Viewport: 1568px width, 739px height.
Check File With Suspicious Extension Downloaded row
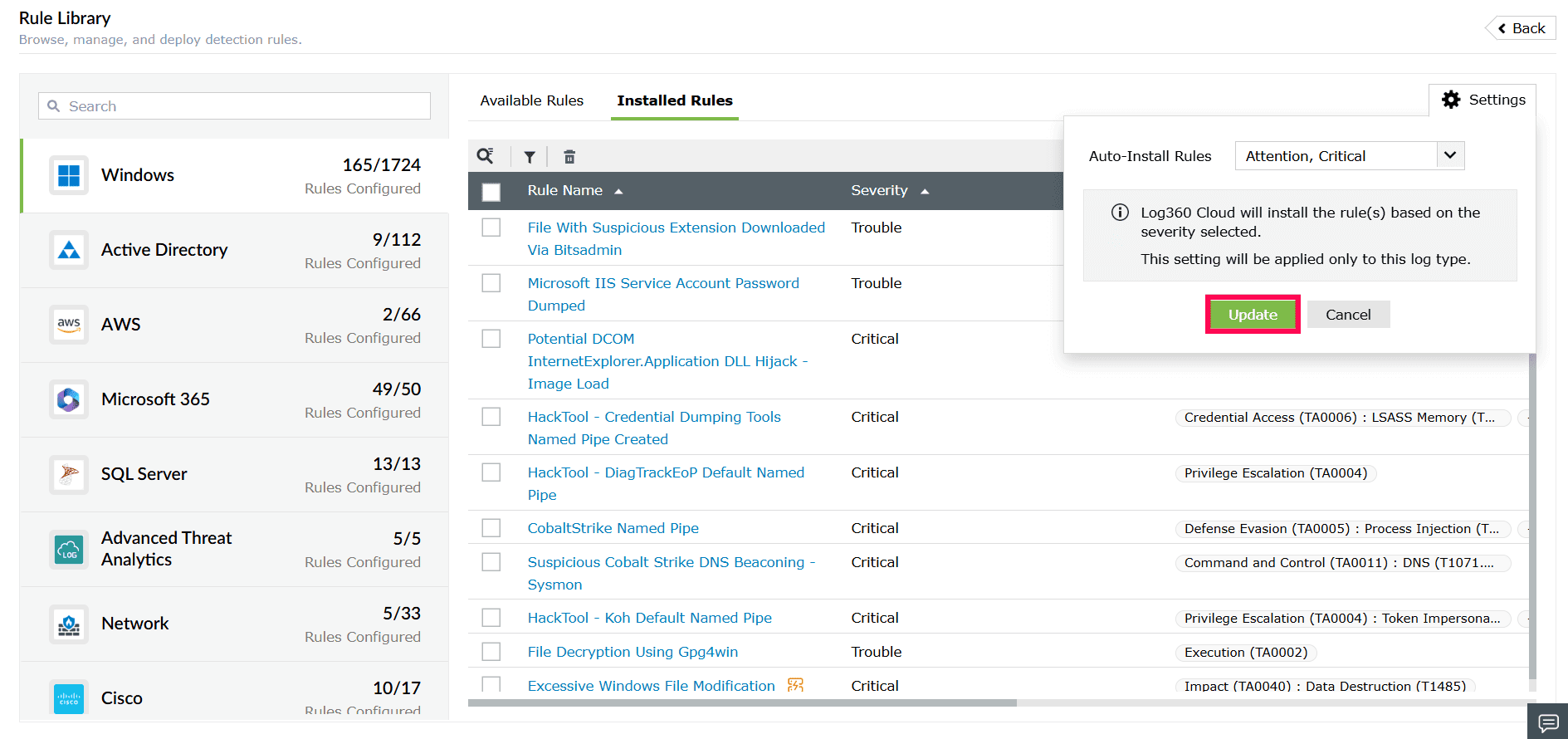pos(491,228)
